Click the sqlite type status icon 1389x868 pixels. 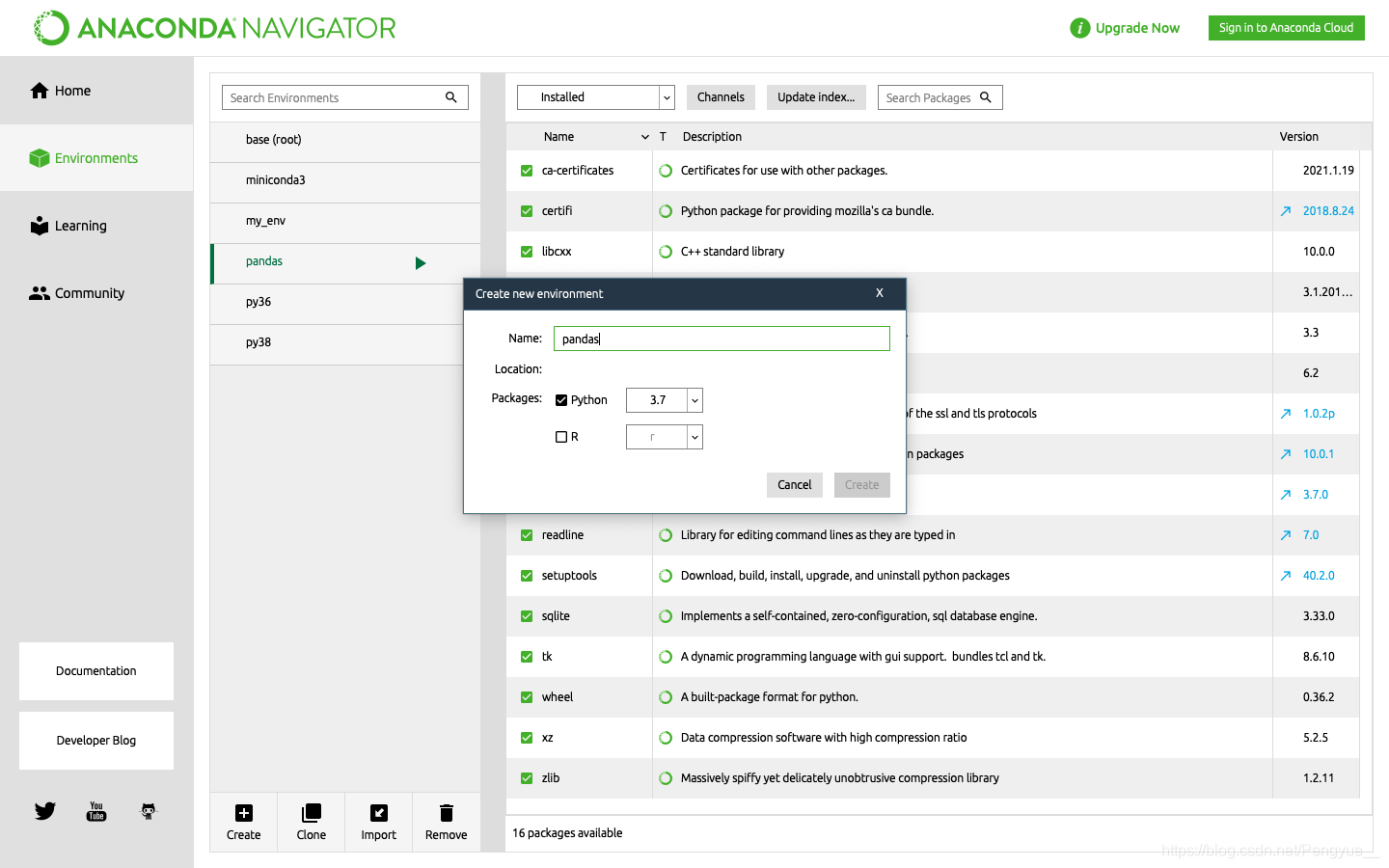tap(666, 616)
